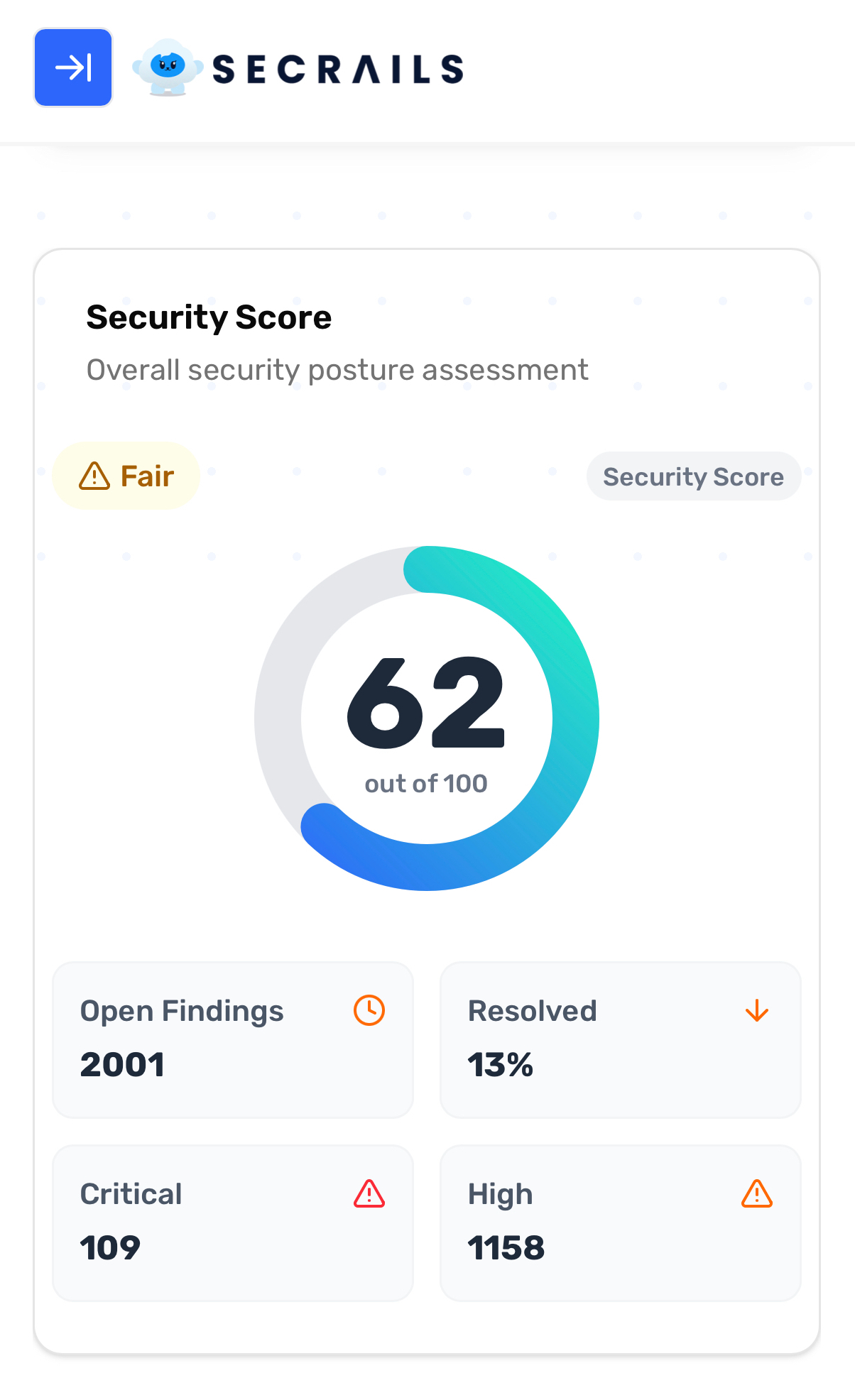Click the warning triangle in the Fair badge
Image resolution: width=855 pixels, height=1400 pixels.
click(94, 476)
